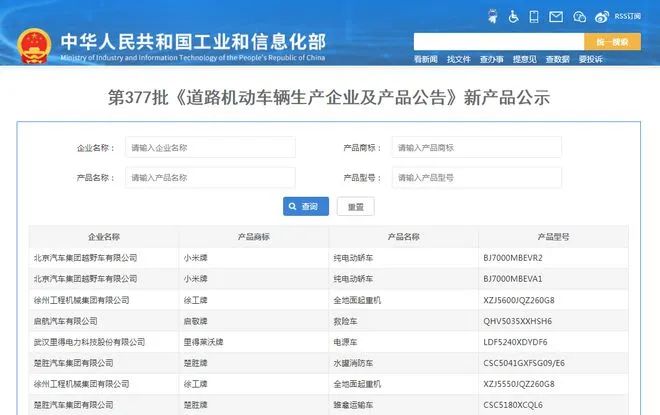Open the Weibo icon in header

pos(602,17)
